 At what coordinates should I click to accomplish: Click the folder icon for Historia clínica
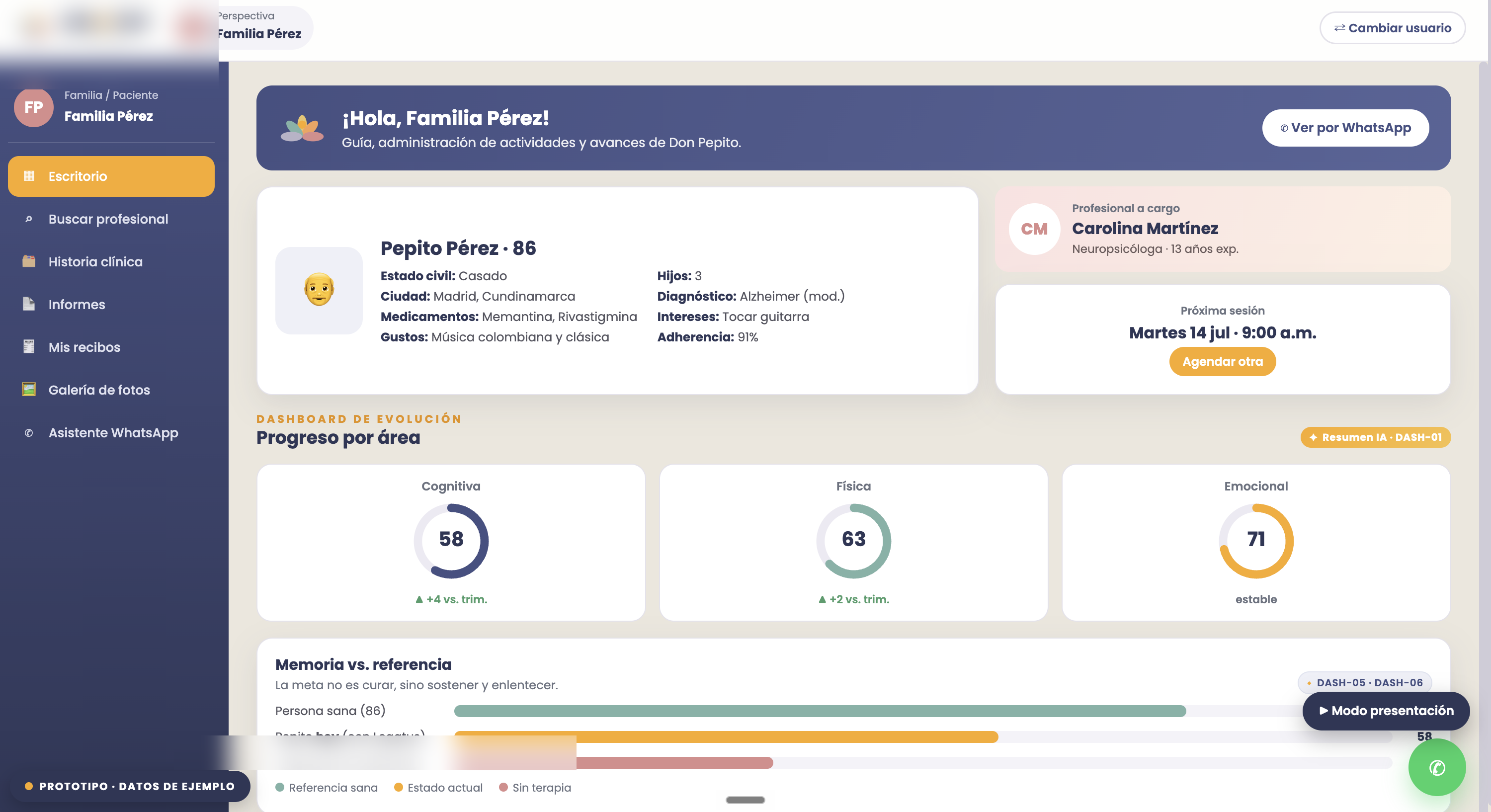click(x=29, y=261)
